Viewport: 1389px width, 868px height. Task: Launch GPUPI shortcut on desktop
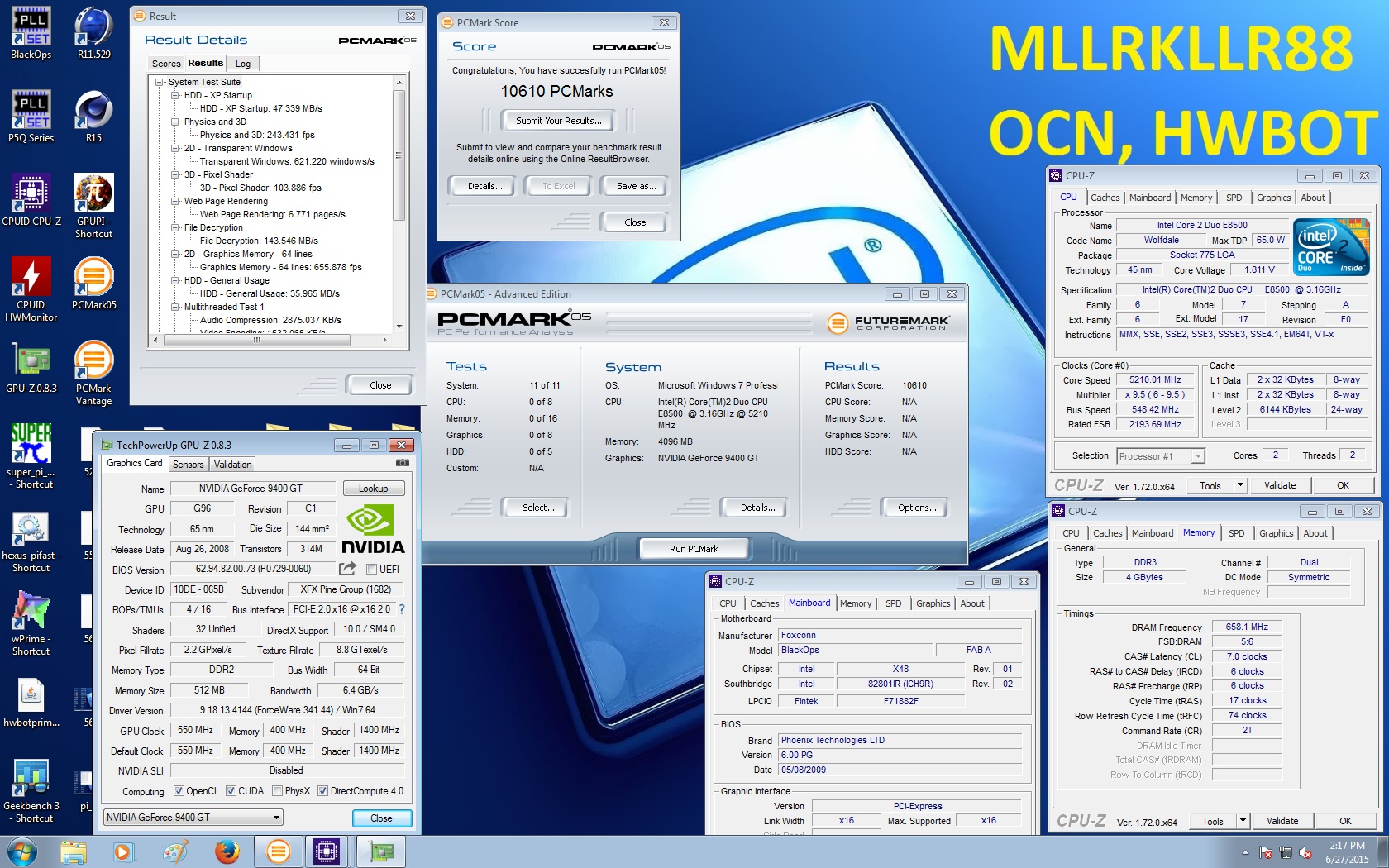93,207
